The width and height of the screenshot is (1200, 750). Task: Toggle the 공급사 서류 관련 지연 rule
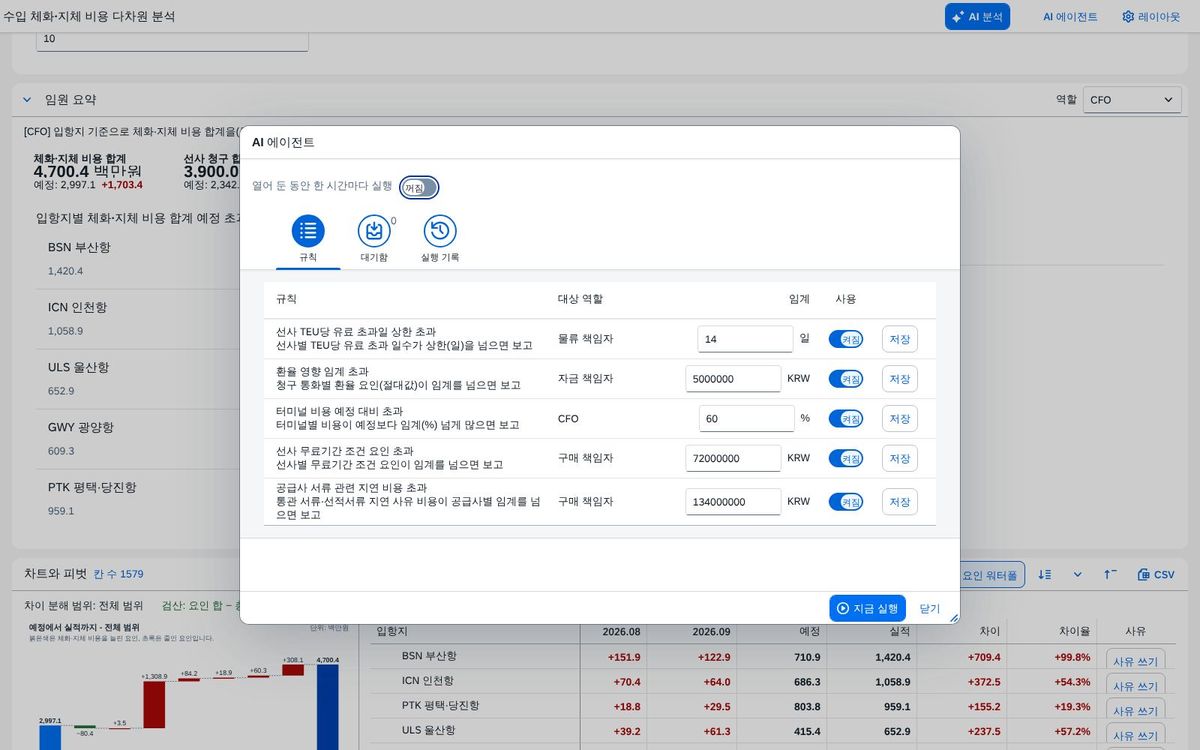tap(846, 502)
